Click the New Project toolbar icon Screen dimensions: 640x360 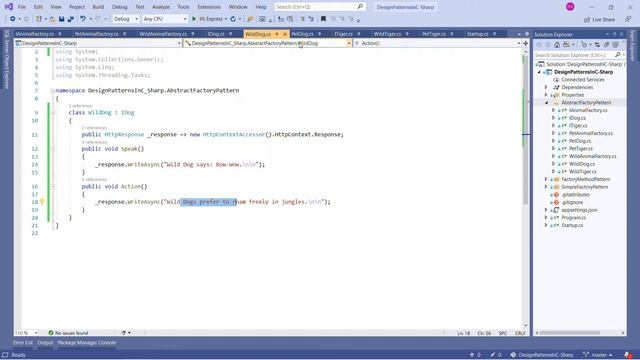point(39,19)
